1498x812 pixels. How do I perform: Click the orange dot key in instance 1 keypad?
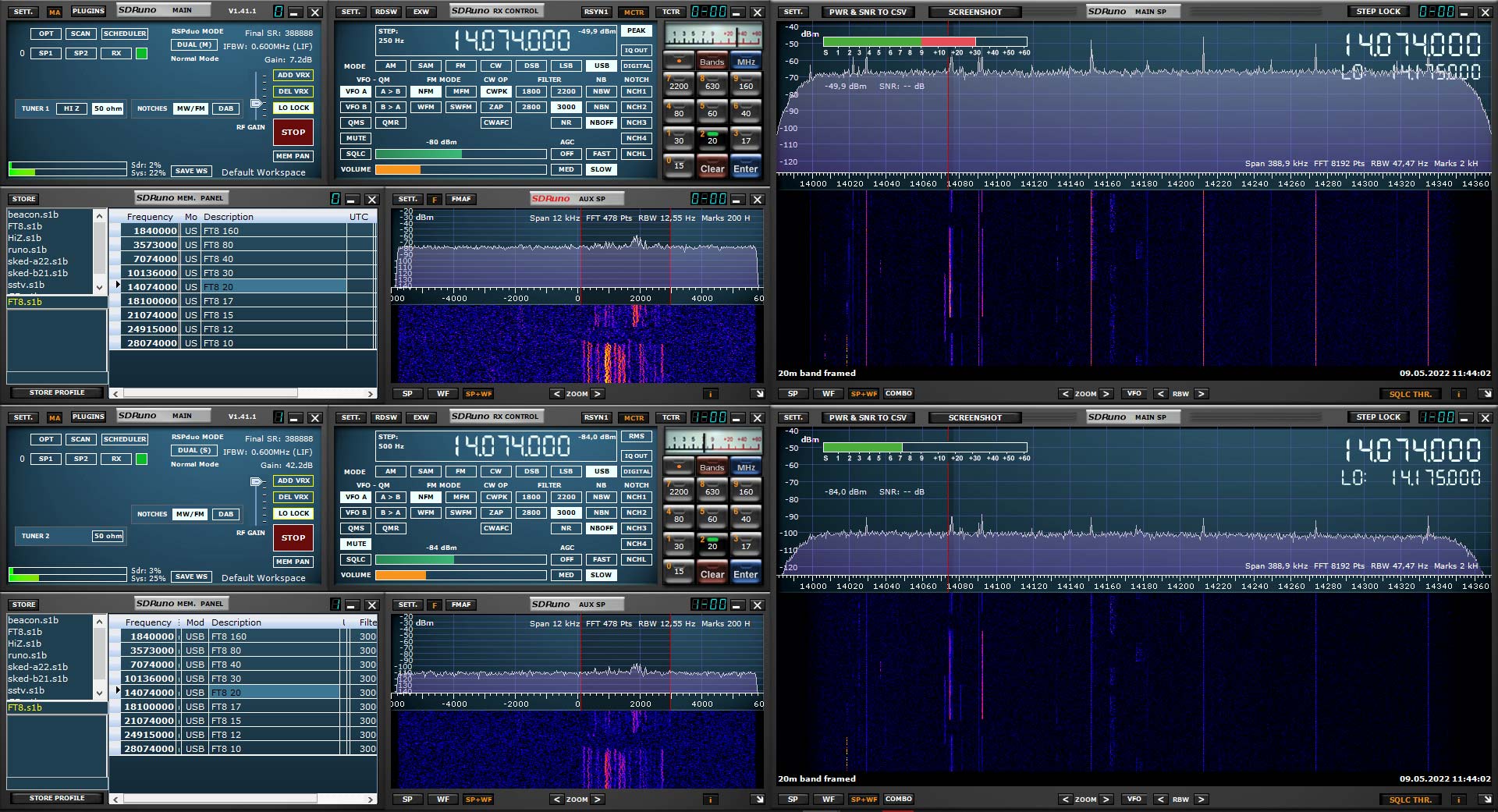[679, 466]
